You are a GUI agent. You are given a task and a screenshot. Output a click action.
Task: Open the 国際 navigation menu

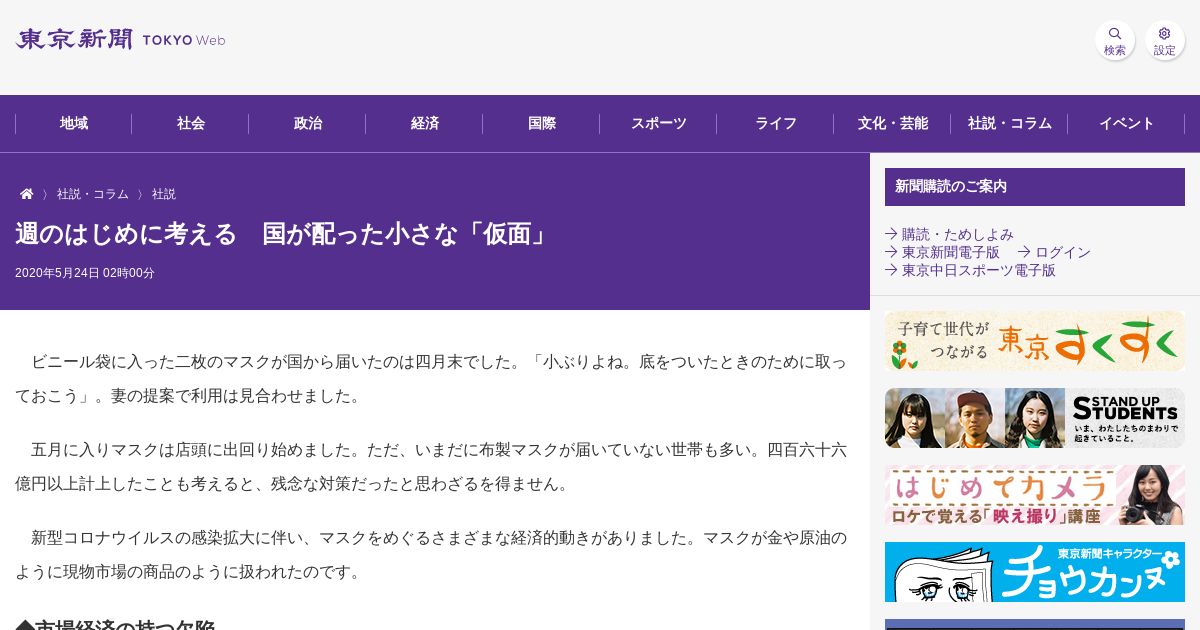542,124
